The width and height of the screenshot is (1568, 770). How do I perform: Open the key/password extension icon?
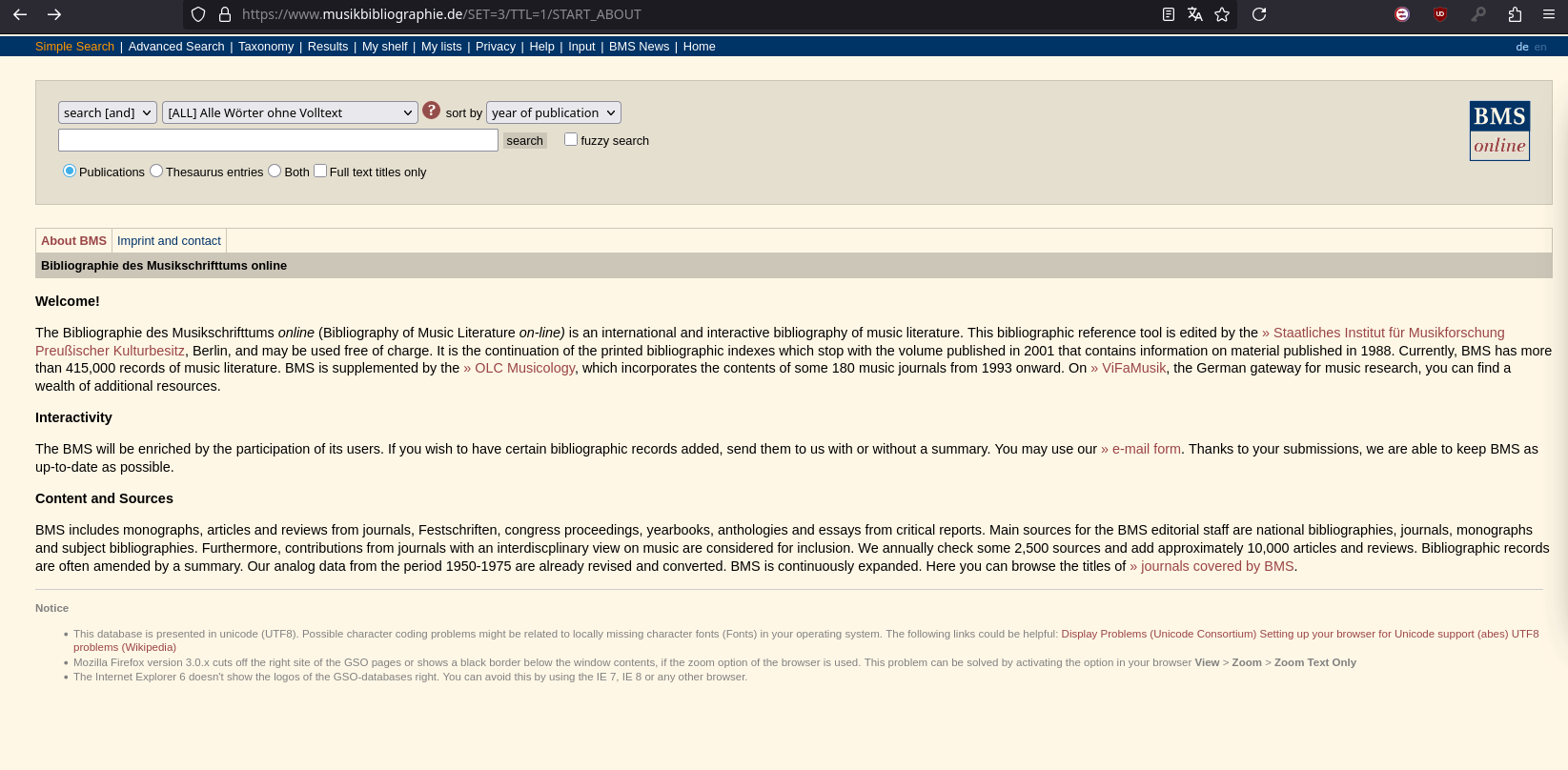tap(1478, 14)
